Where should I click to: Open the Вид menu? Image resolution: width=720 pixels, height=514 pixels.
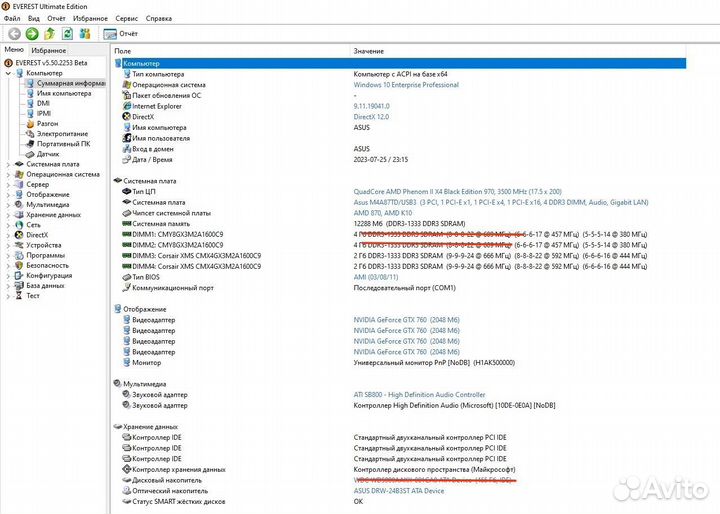click(x=34, y=18)
